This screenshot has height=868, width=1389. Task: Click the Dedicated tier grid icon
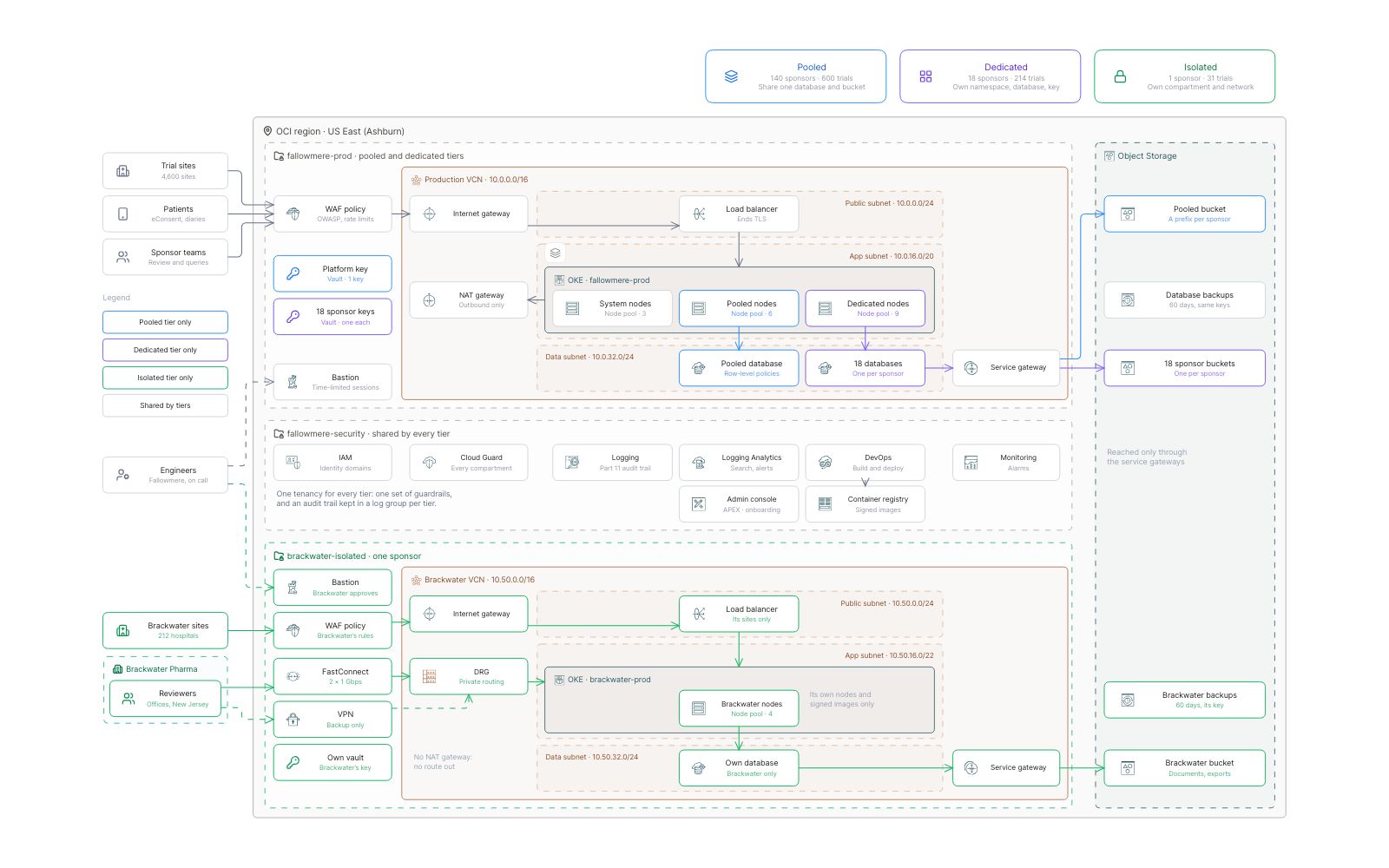click(x=925, y=76)
